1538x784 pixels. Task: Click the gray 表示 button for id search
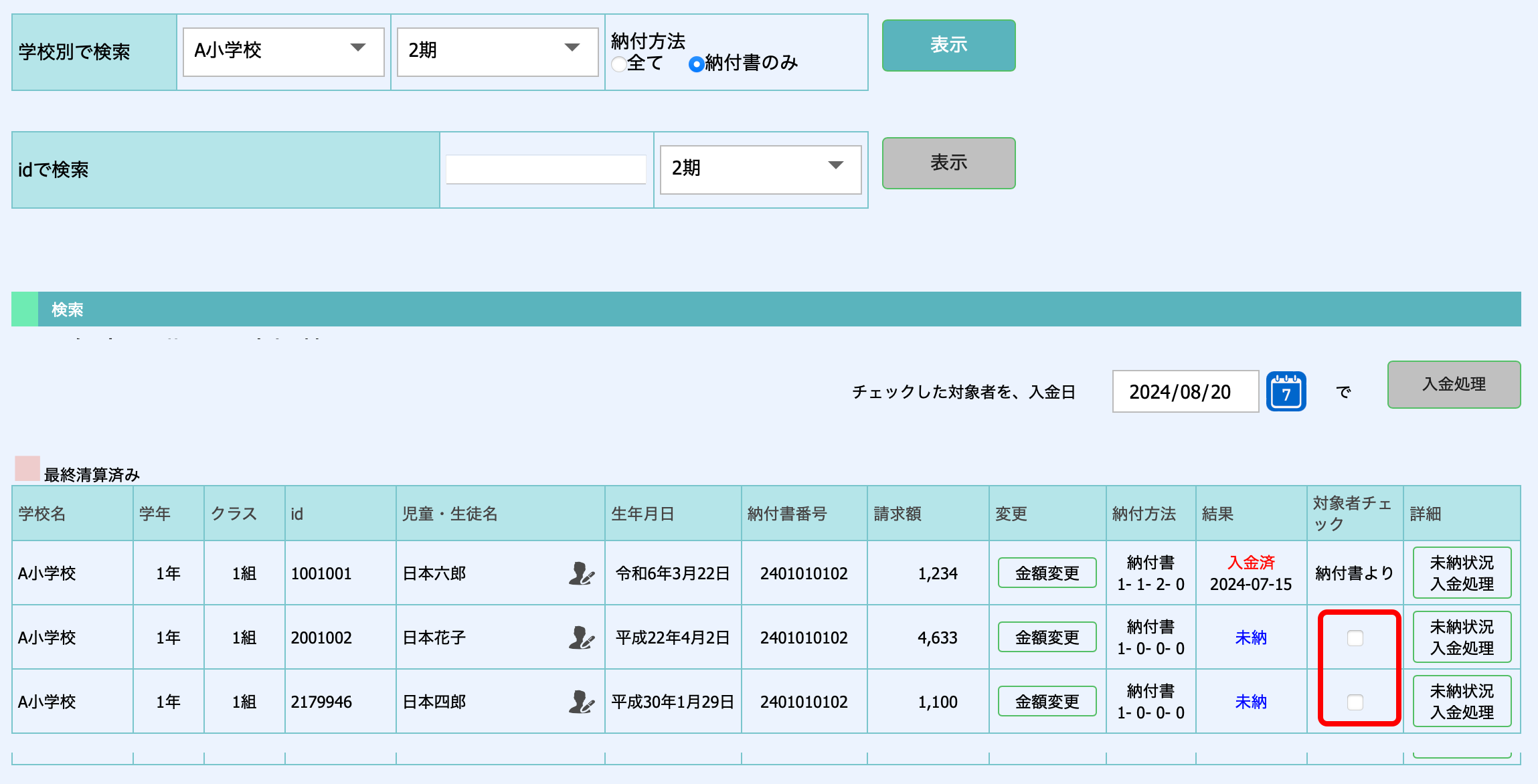[x=948, y=163]
